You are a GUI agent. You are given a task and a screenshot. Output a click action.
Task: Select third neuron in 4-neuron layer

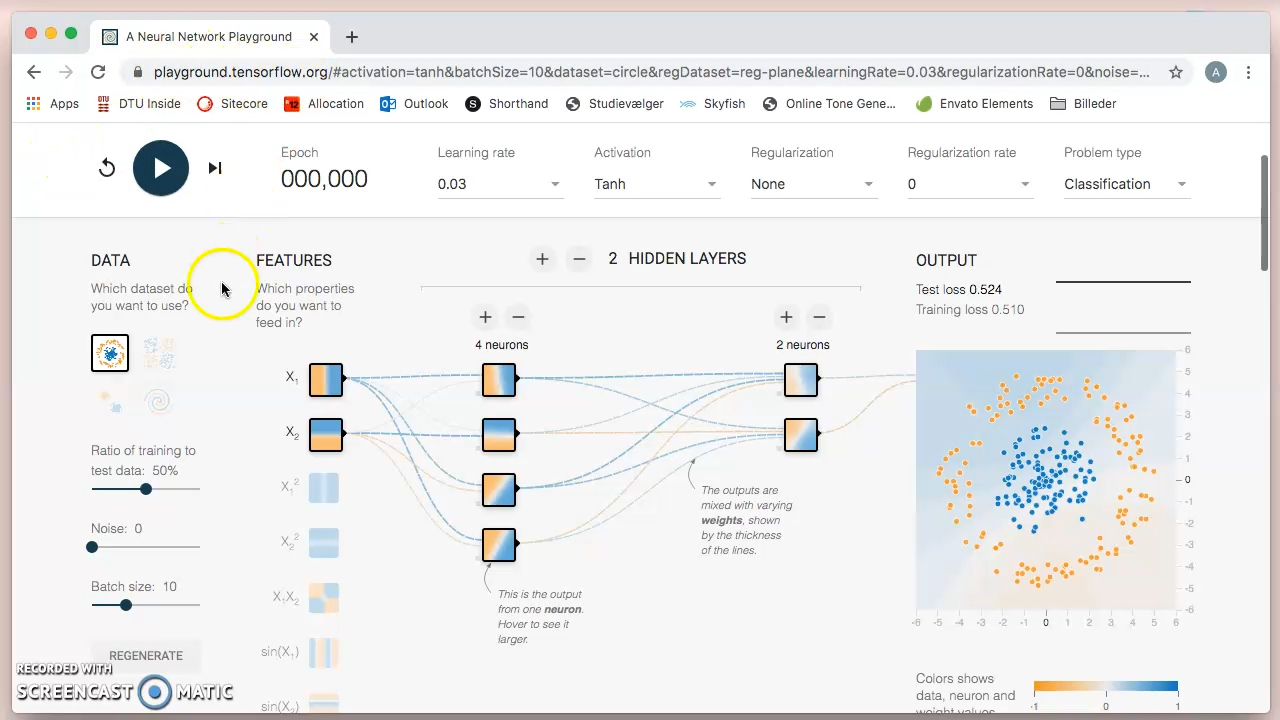coord(499,490)
